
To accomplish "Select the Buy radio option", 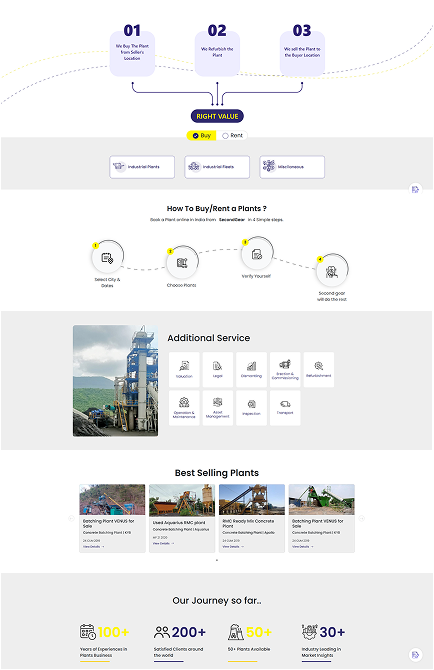I will click(x=202, y=135).
